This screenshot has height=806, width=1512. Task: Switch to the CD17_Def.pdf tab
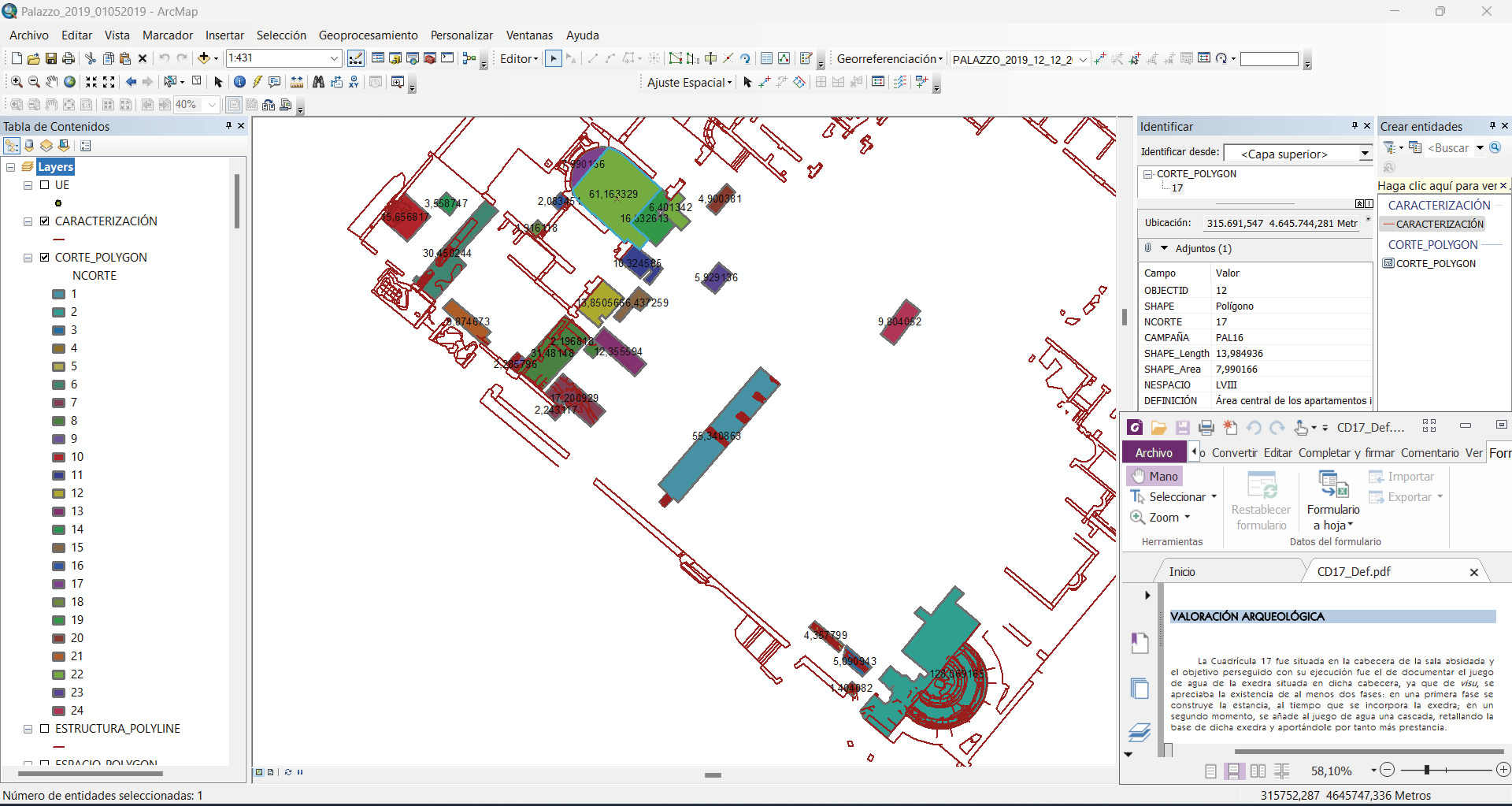1354,572
